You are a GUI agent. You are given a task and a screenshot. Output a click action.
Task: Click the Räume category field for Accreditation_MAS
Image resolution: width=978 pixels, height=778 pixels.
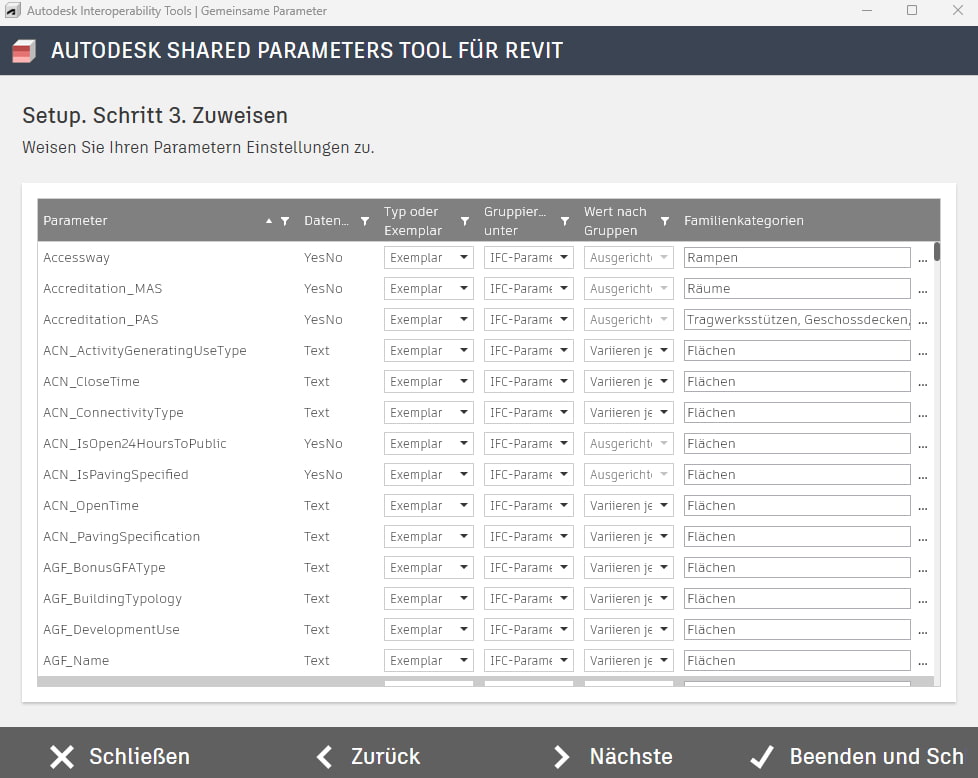click(797, 289)
